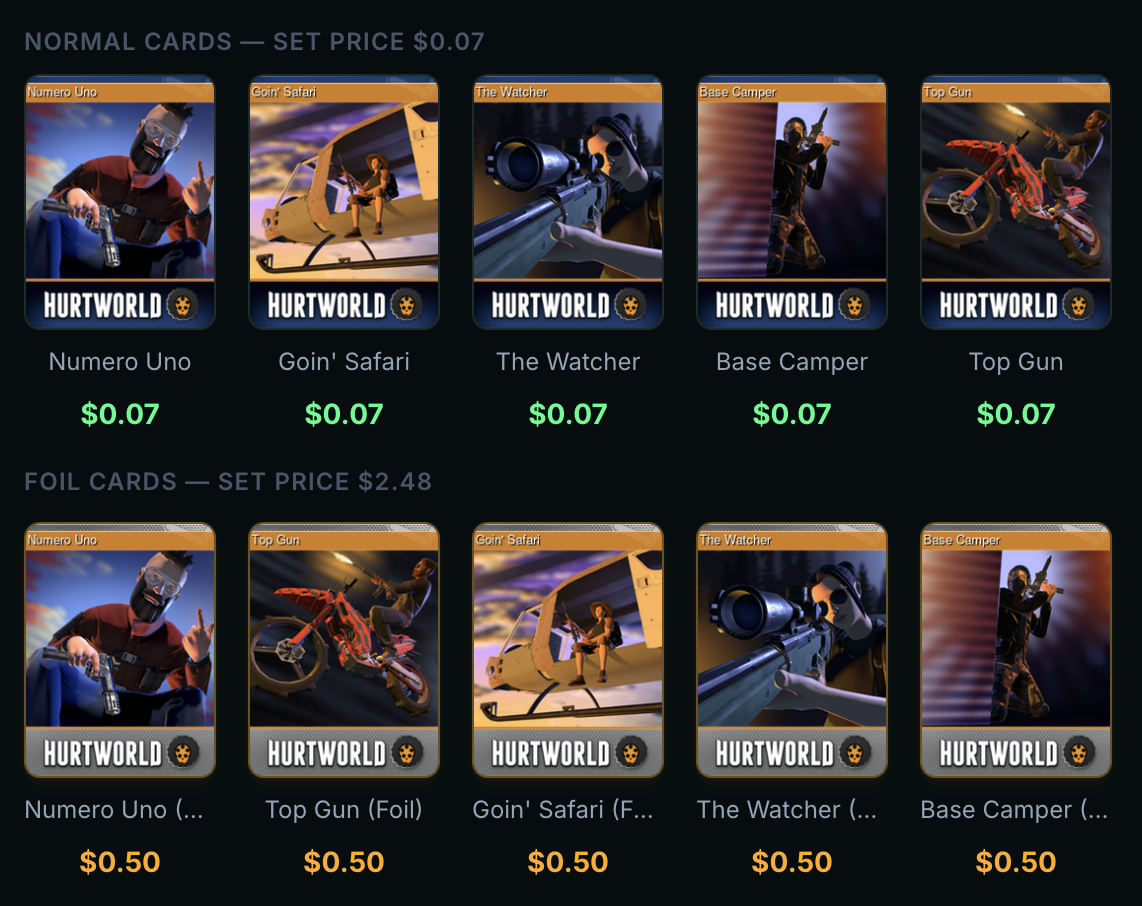Select The Watcher foil card thumbnail

click(x=792, y=650)
